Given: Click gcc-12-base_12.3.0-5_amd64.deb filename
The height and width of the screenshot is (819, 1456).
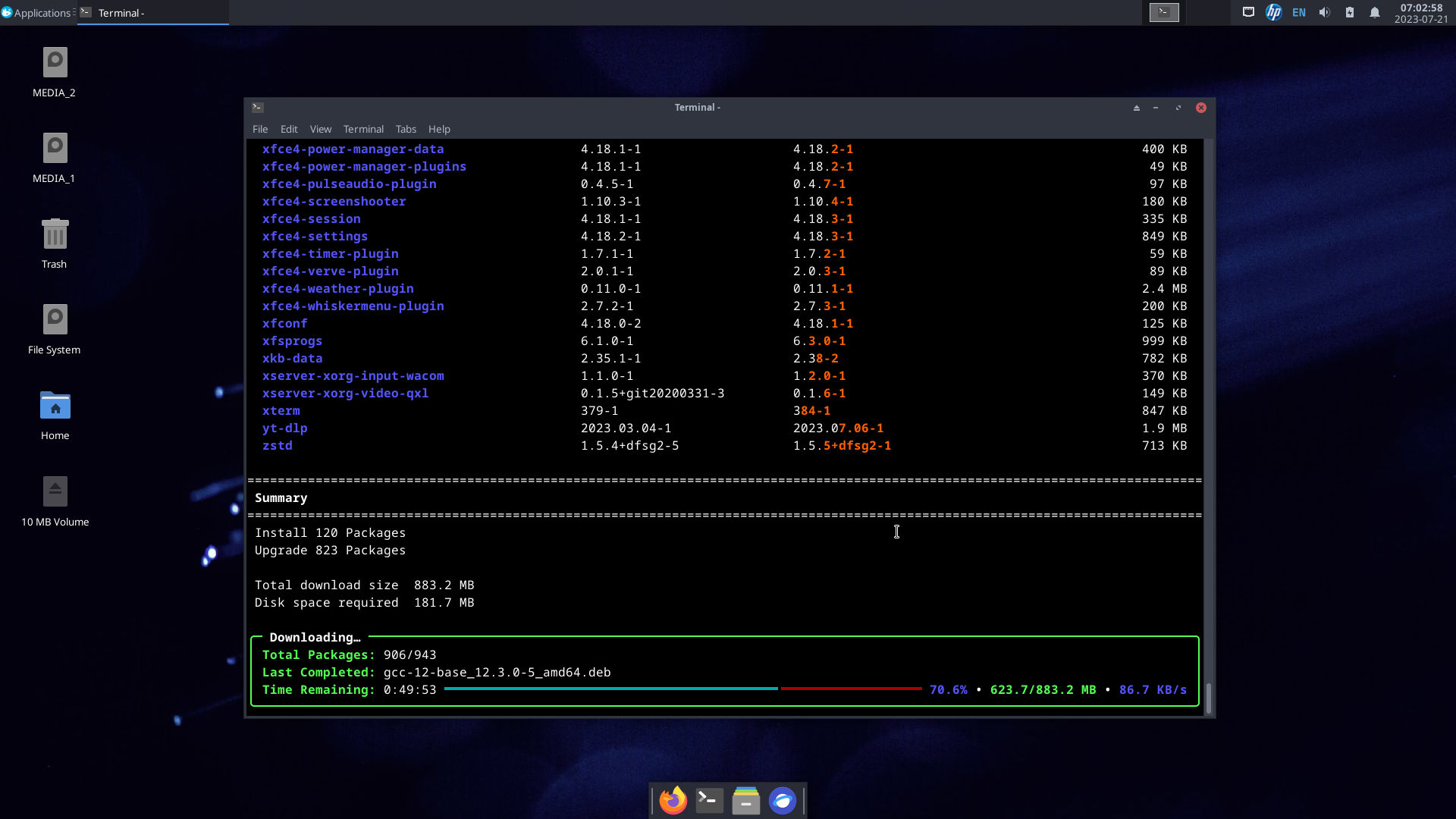Looking at the screenshot, I should (497, 673).
